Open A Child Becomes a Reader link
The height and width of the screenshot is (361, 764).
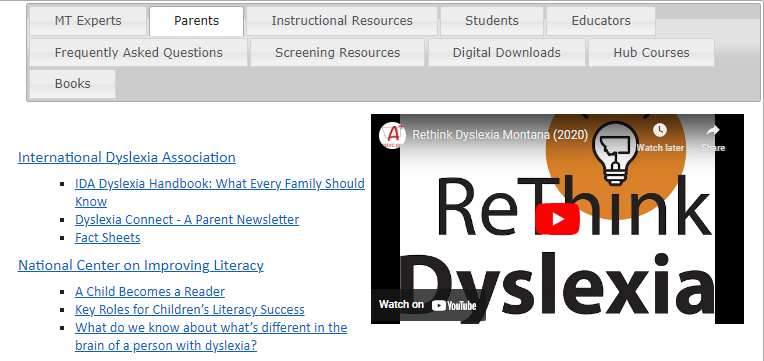[x=150, y=292]
